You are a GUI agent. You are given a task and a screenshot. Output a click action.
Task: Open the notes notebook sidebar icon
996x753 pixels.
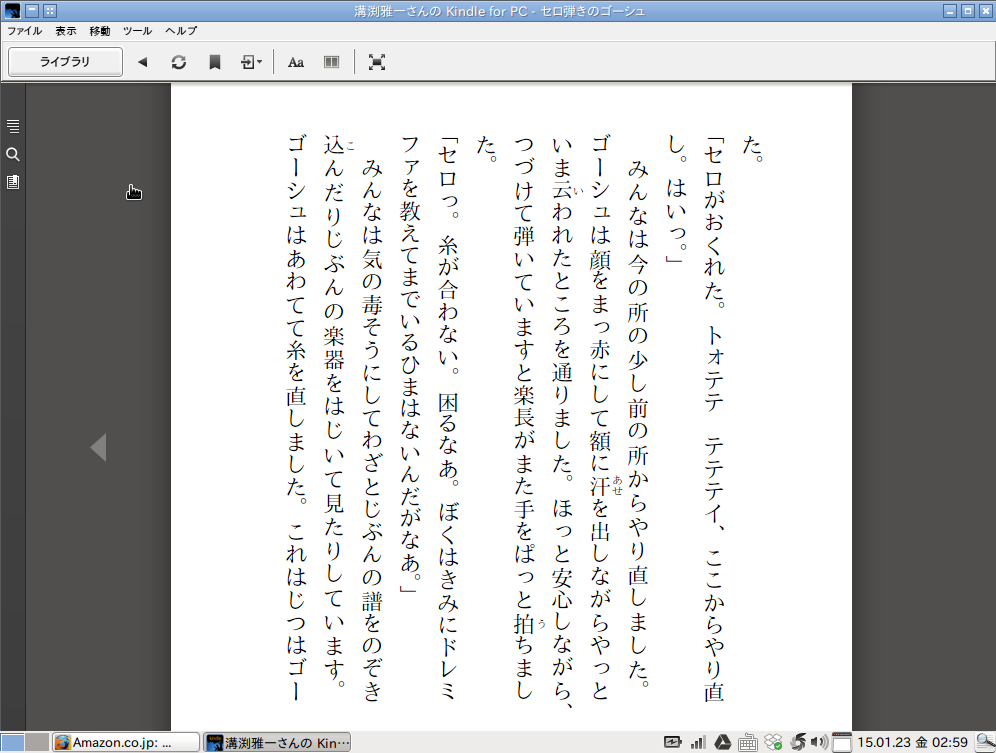pos(13,182)
